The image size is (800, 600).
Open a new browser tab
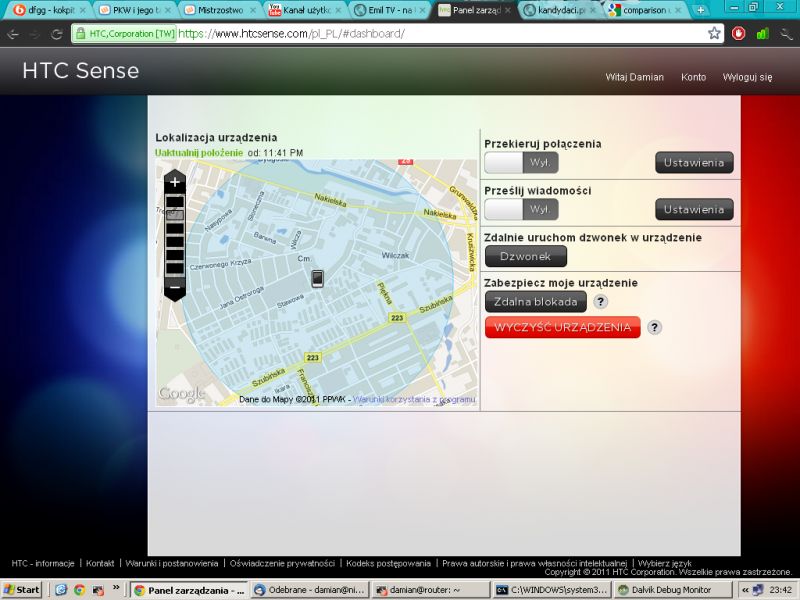coord(701,10)
